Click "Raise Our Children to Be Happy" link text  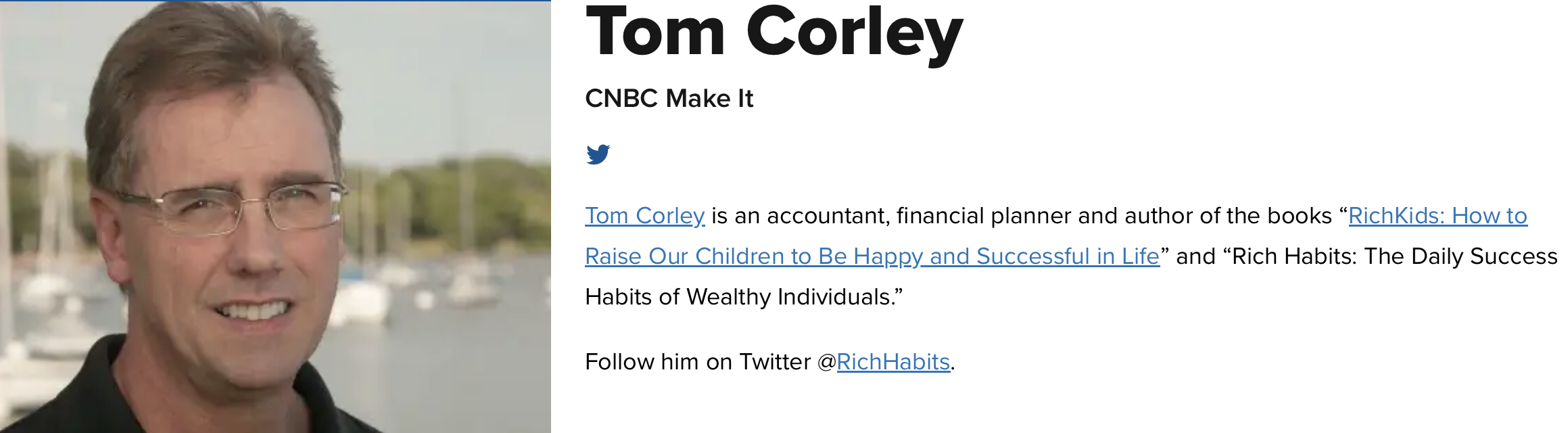(754, 256)
